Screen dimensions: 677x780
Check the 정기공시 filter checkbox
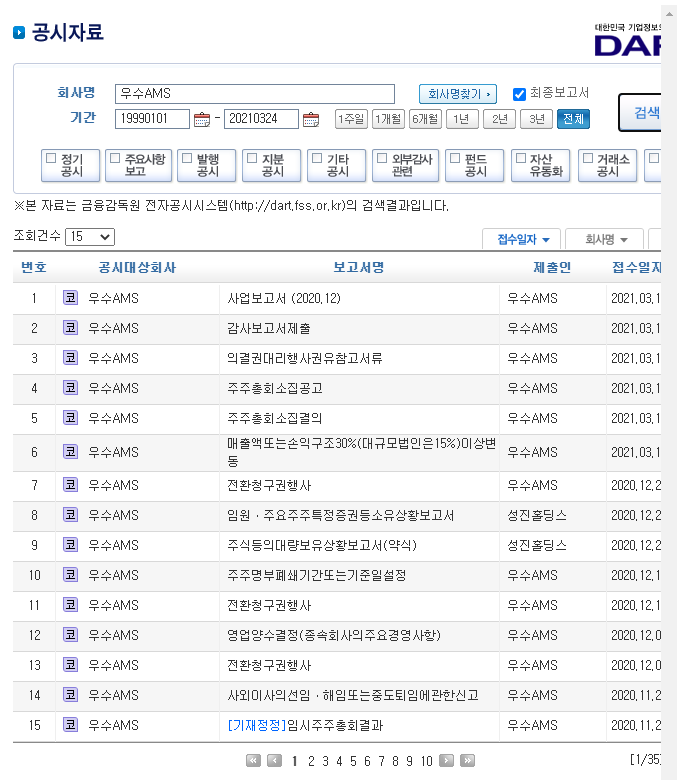tap(51, 158)
